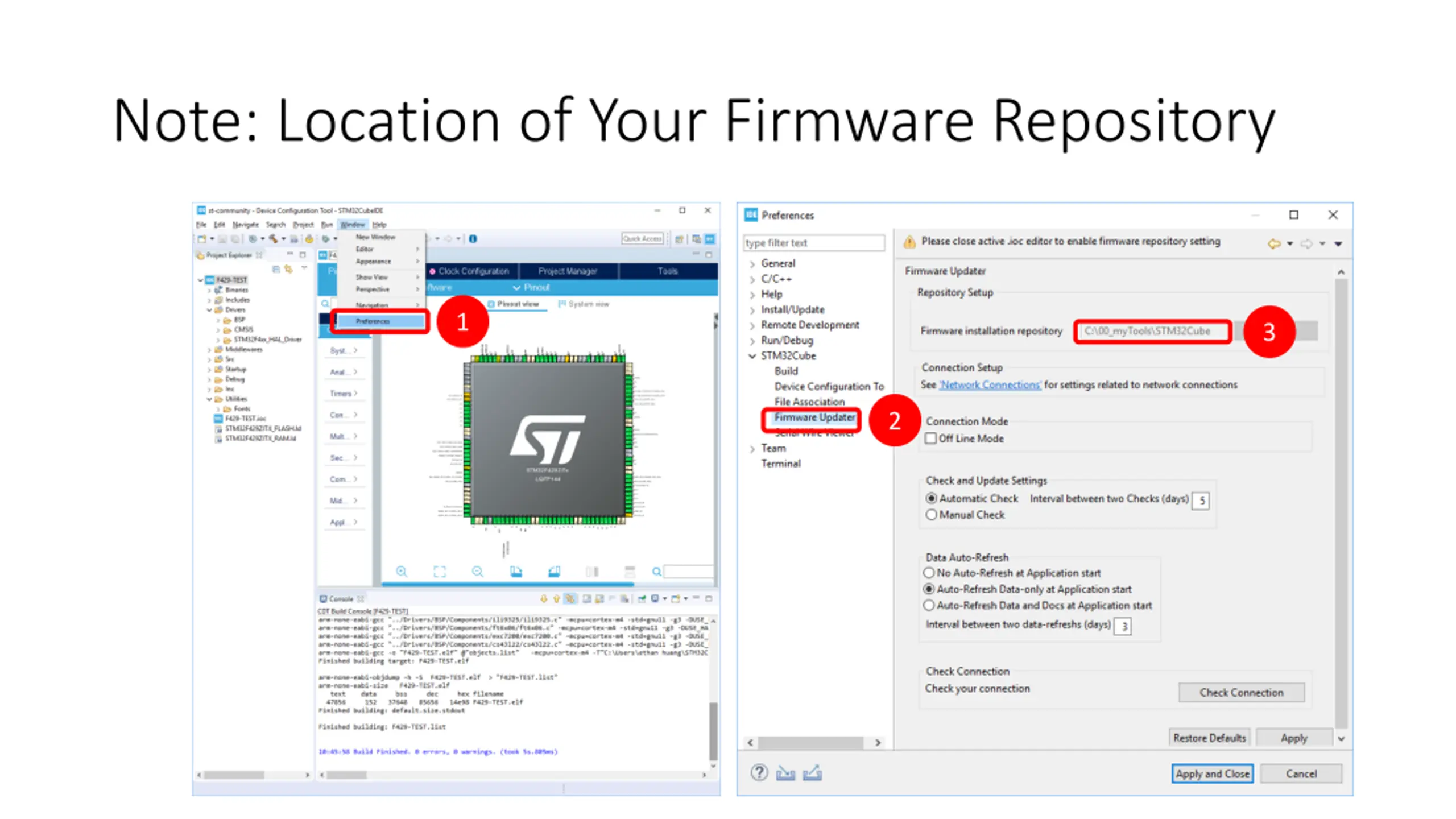1456x819 pixels.
Task: Open the Tools tab
Action: click(x=668, y=271)
